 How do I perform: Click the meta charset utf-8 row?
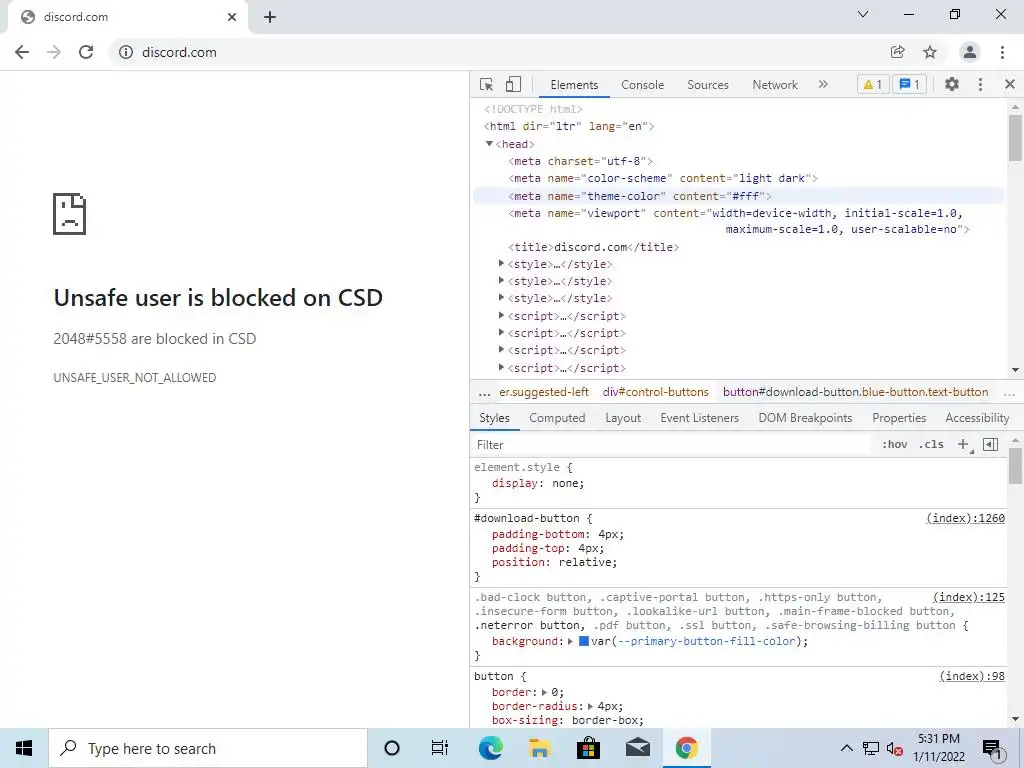point(581,161)
